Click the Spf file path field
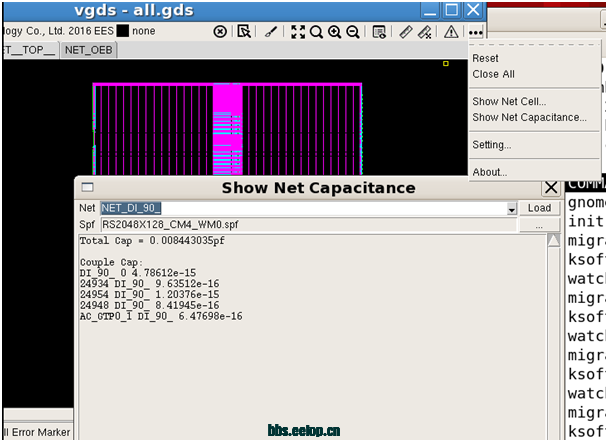 tap(308, 224)
